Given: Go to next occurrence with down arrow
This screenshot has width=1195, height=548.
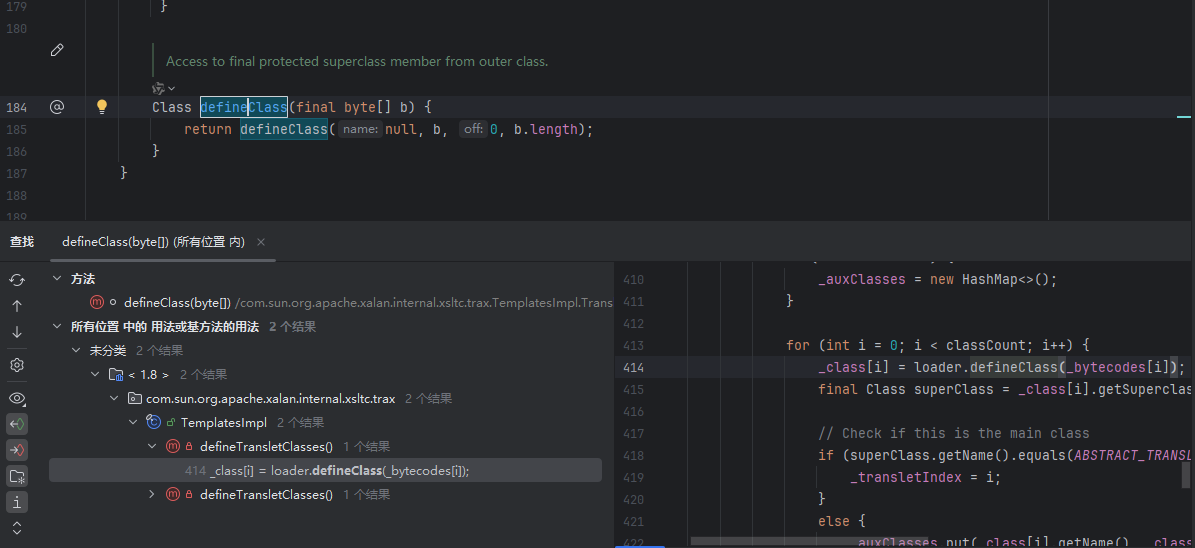Looking at the screenshot, I should click(x=17, y=332).
